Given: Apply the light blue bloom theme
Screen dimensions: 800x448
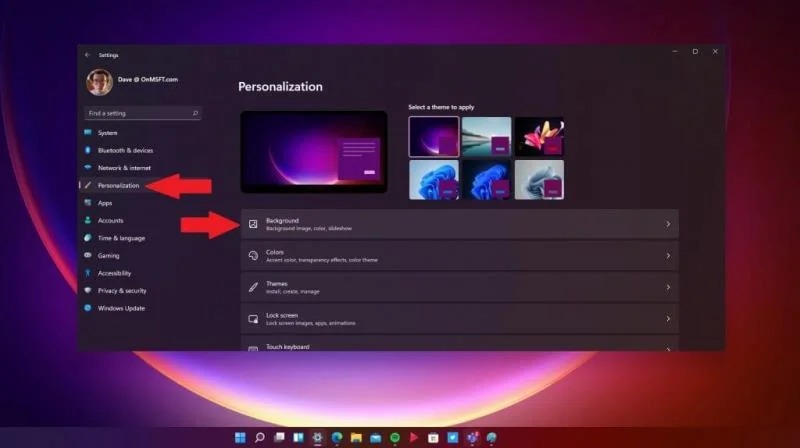Looking at the screenshot, I should click(434, 180).
